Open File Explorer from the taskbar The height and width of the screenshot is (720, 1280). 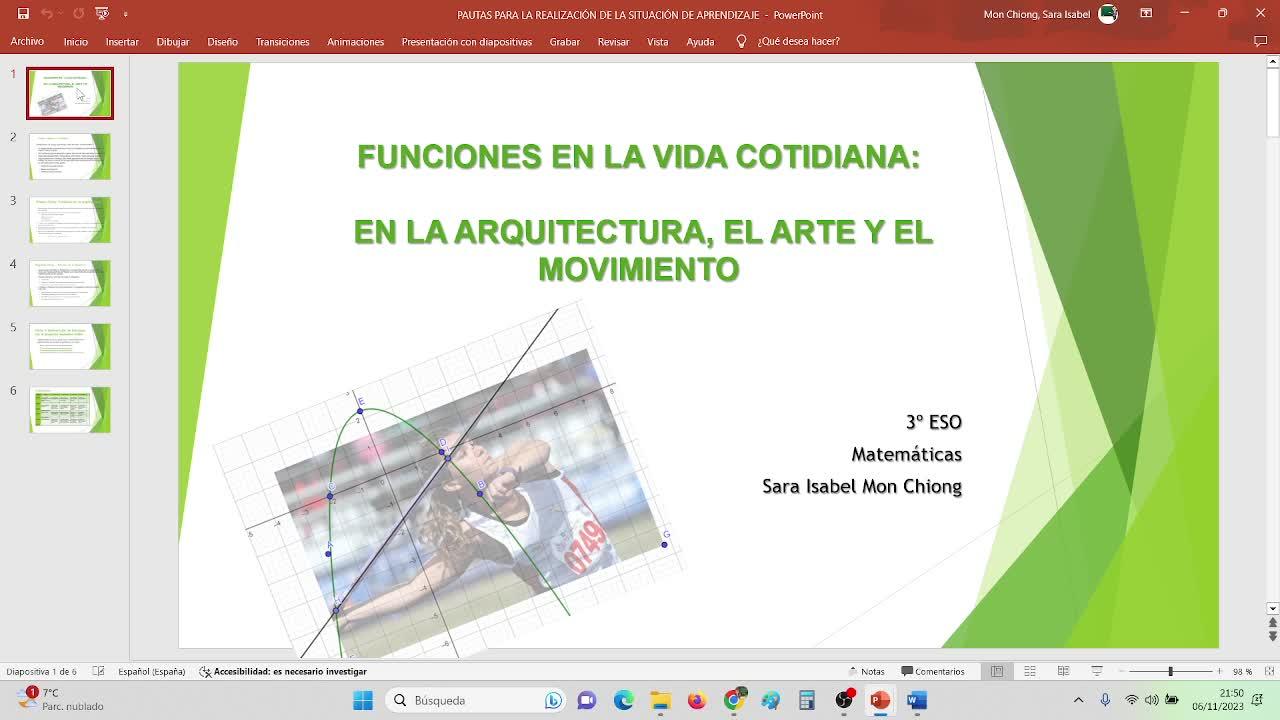pyautogui.click(x=660, y=700)
